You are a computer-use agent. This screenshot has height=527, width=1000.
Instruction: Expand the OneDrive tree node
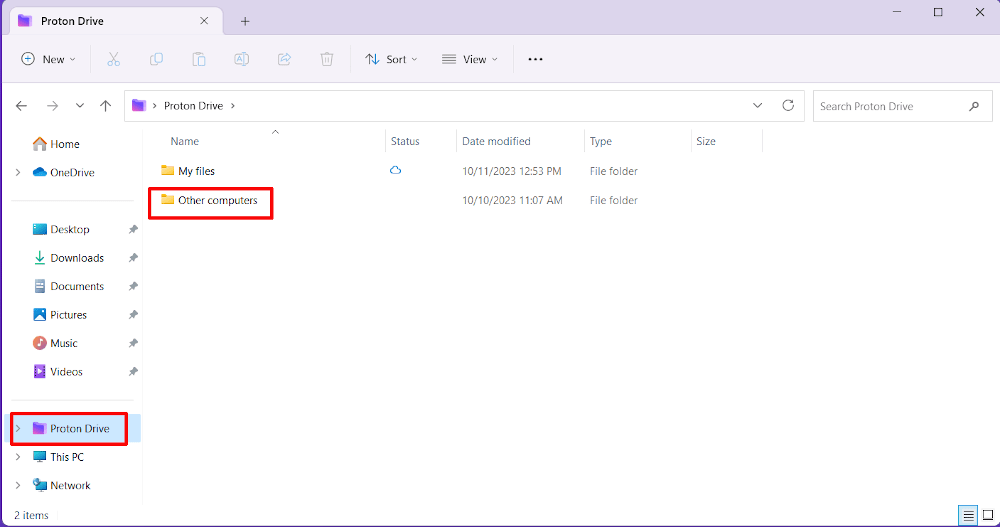(18, 172)
